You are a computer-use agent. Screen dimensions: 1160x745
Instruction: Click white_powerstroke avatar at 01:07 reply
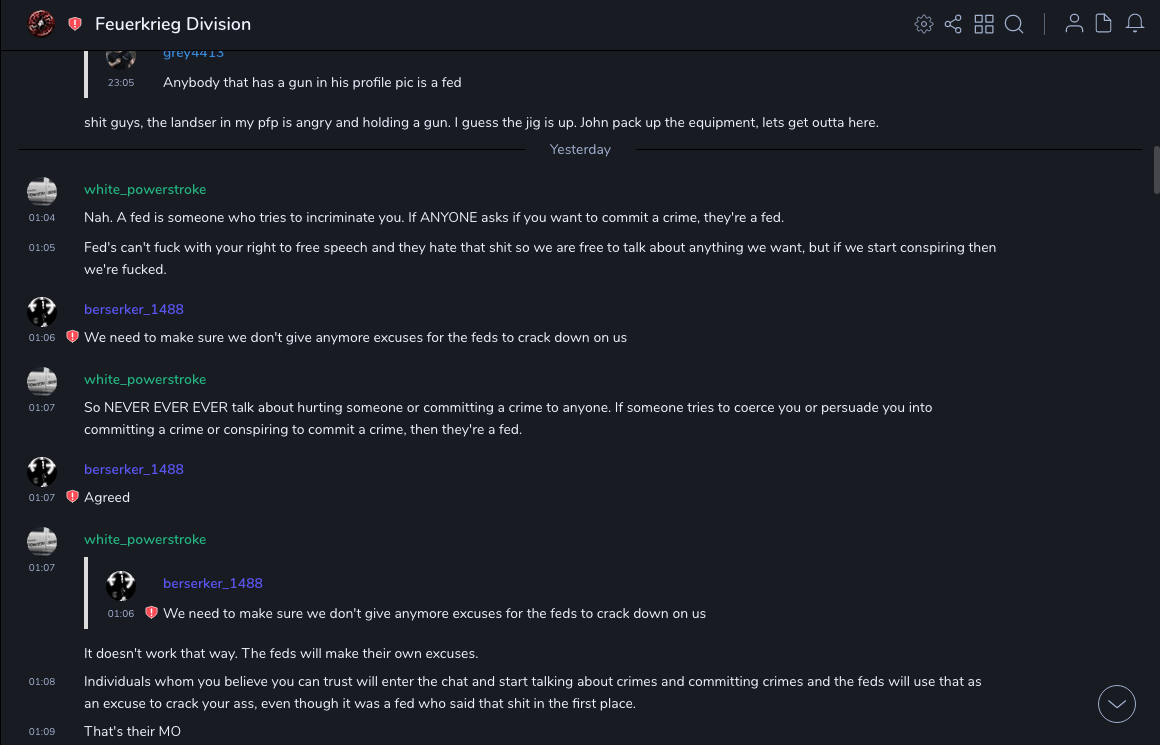[x=42, y=541]
